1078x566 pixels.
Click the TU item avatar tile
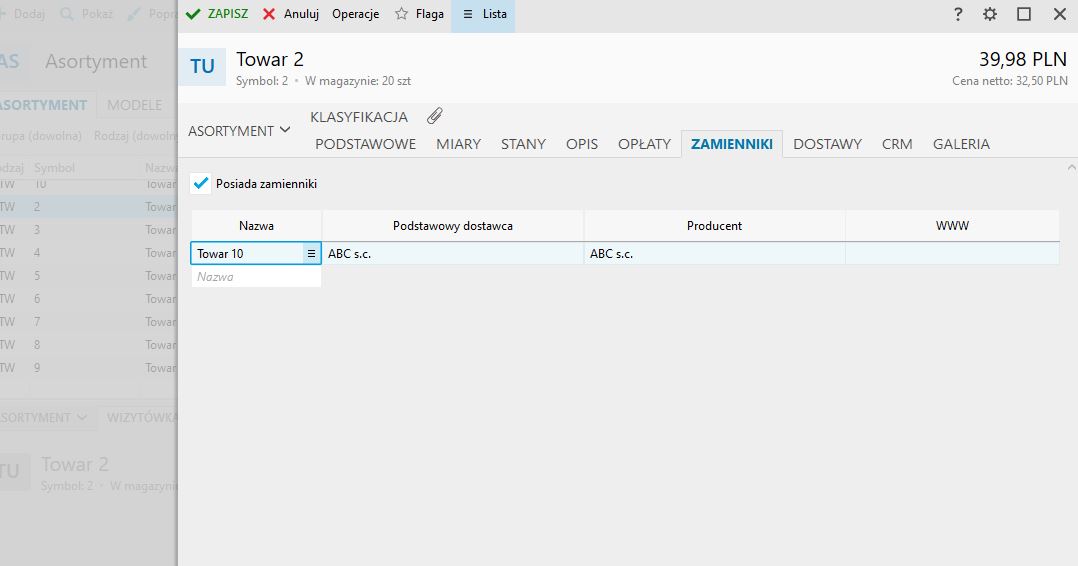[x=202, y=67]
